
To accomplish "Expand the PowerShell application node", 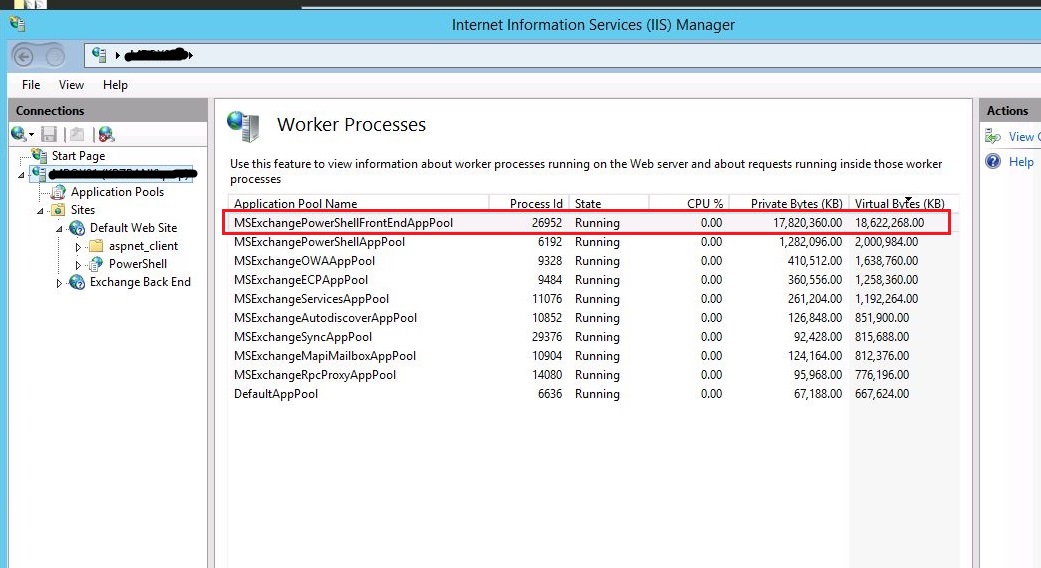I will (x=78, y=265).
